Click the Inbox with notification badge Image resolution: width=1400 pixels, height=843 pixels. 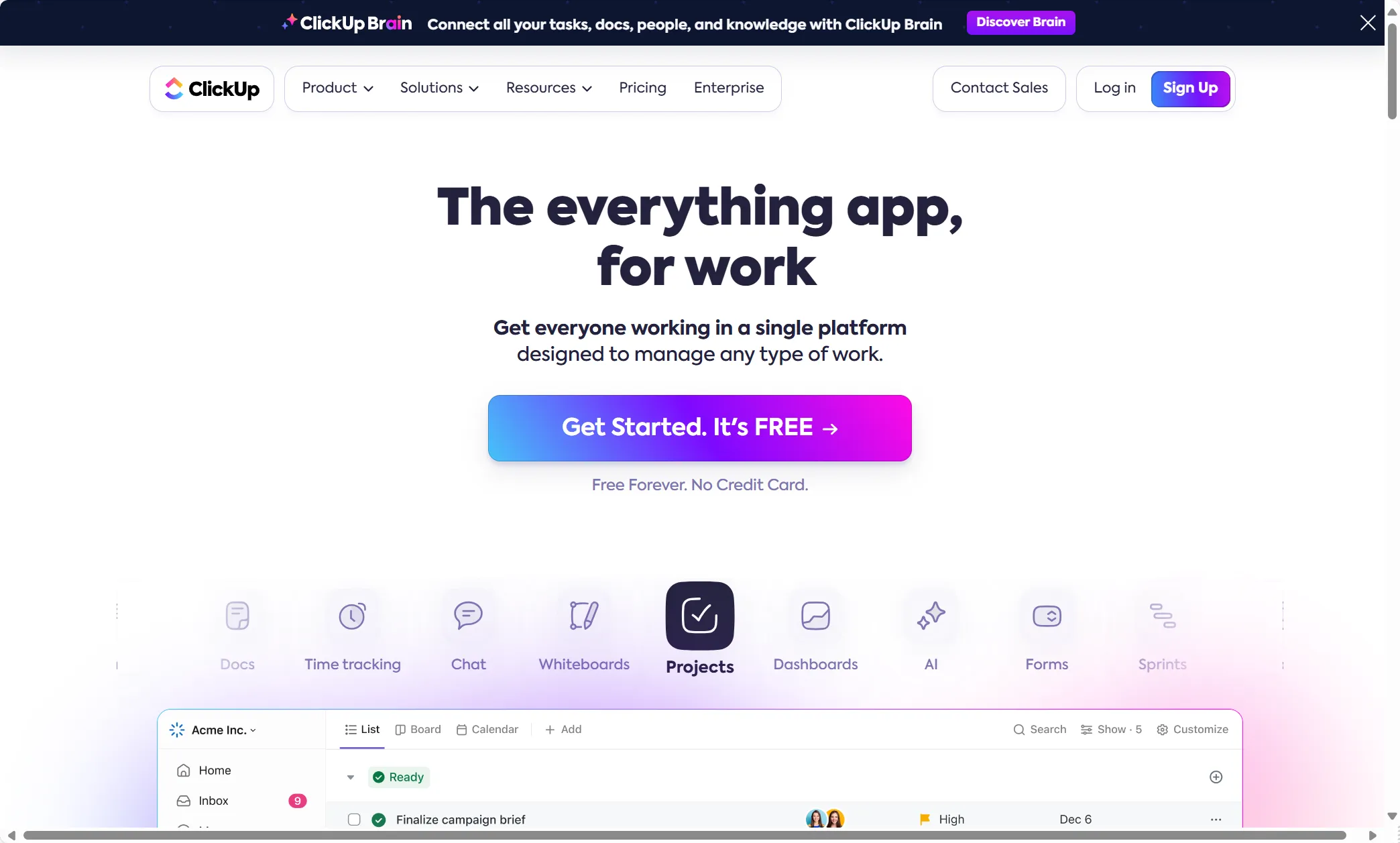tap(213, 800)
